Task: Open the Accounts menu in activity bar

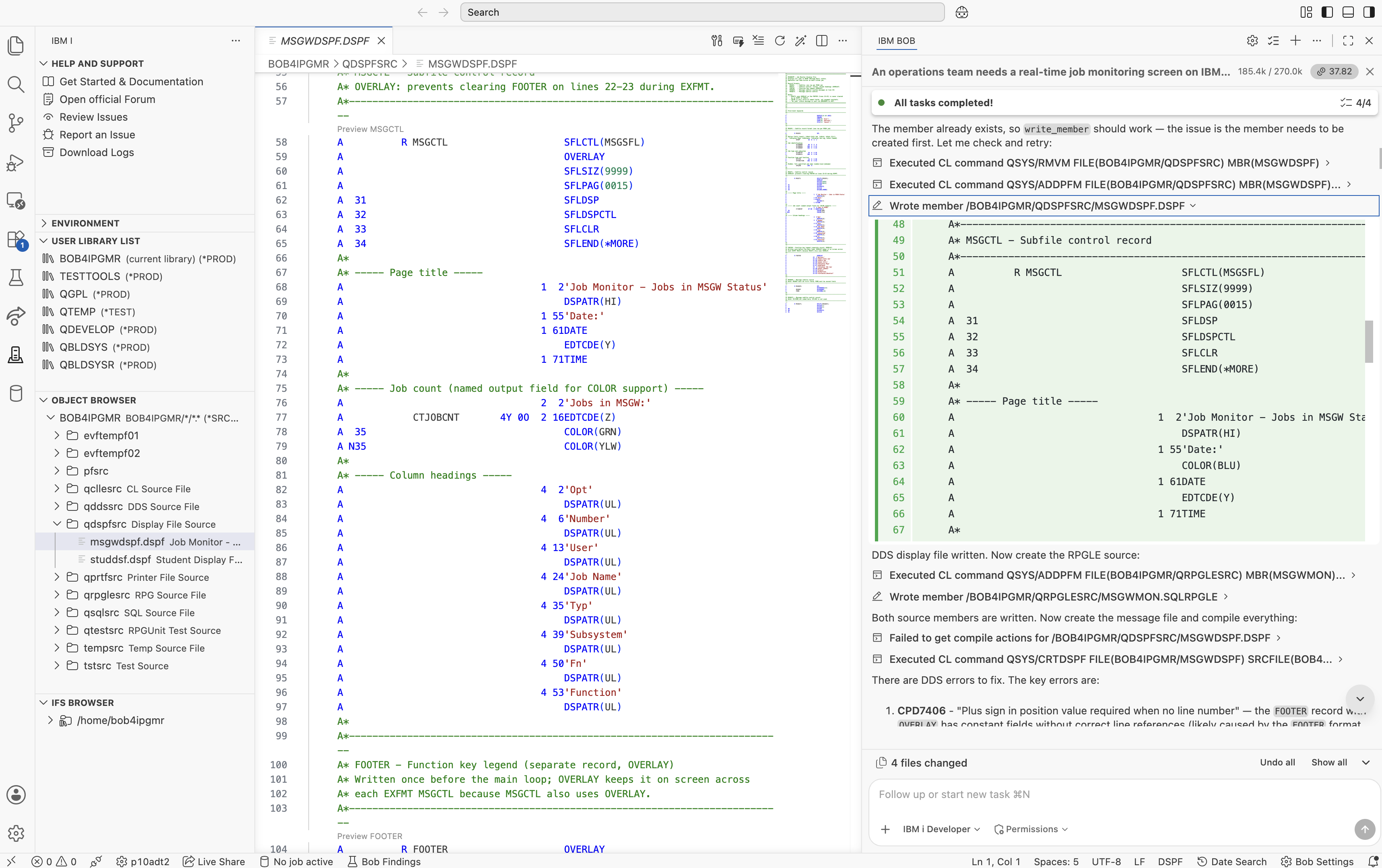Action: [x=16, y=794]
